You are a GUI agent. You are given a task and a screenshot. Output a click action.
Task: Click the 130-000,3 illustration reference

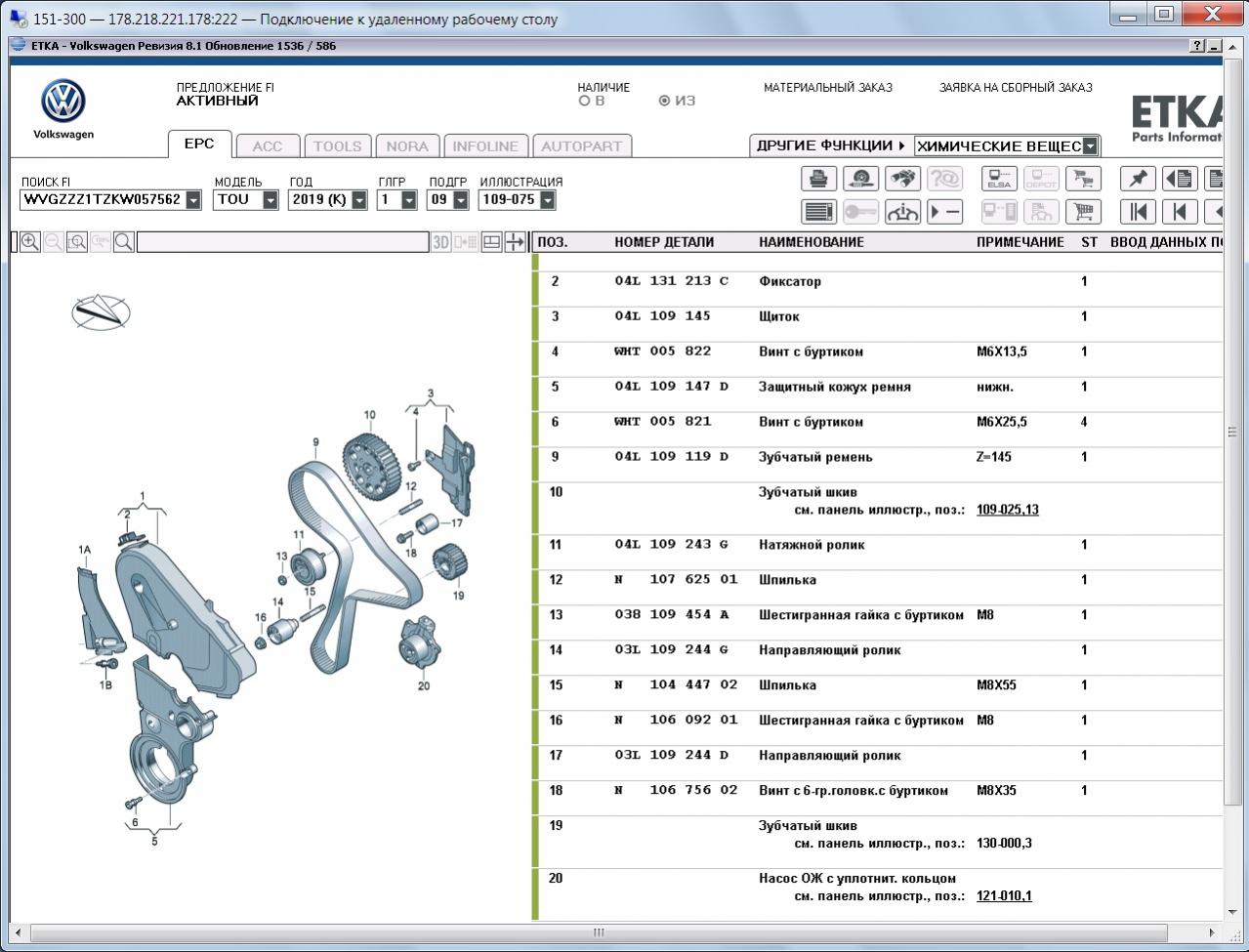tap(1004, 844)
